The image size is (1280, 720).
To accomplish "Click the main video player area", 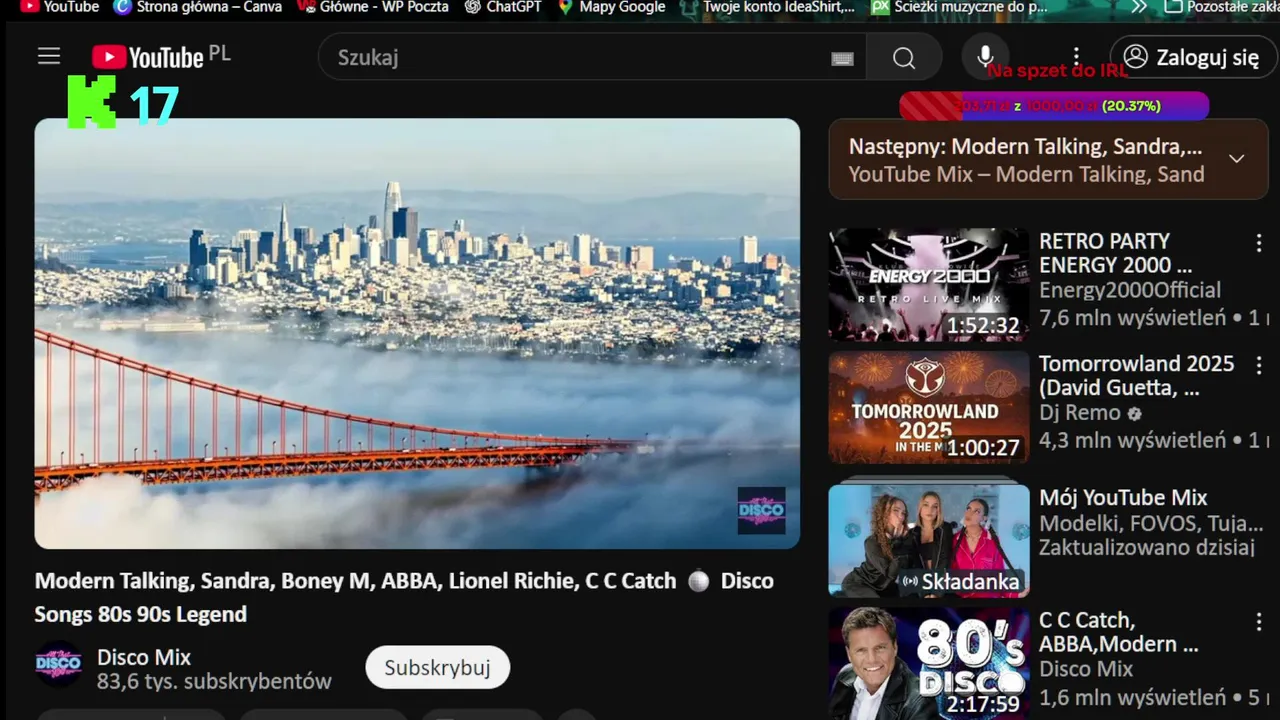I will (417, 334).
